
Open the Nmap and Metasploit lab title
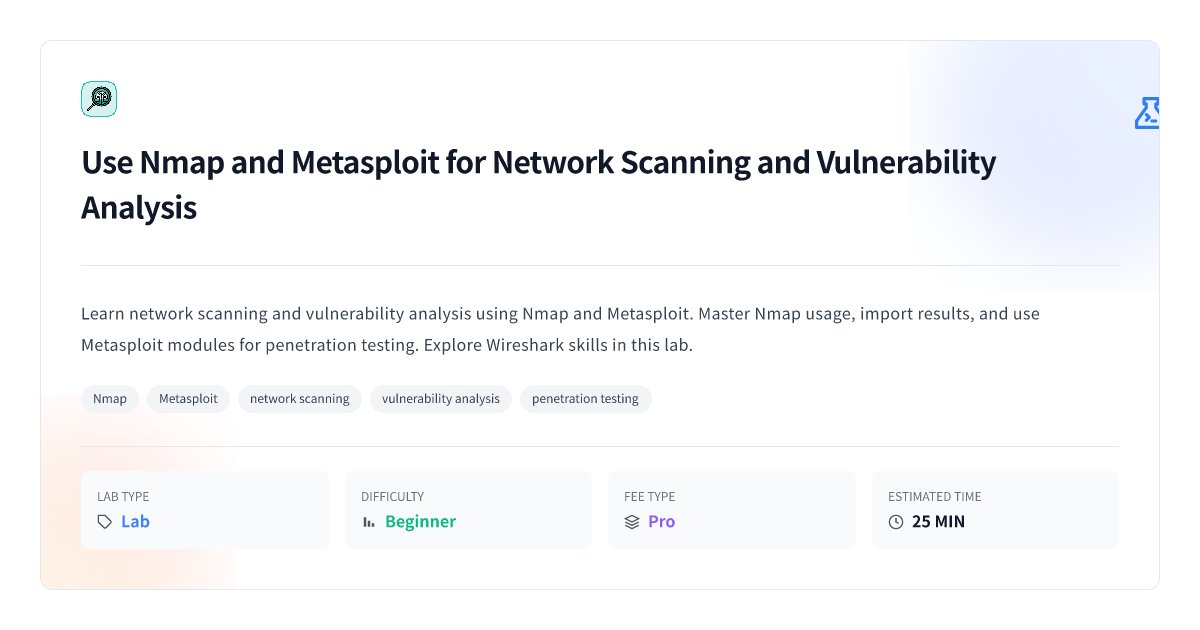539,185
